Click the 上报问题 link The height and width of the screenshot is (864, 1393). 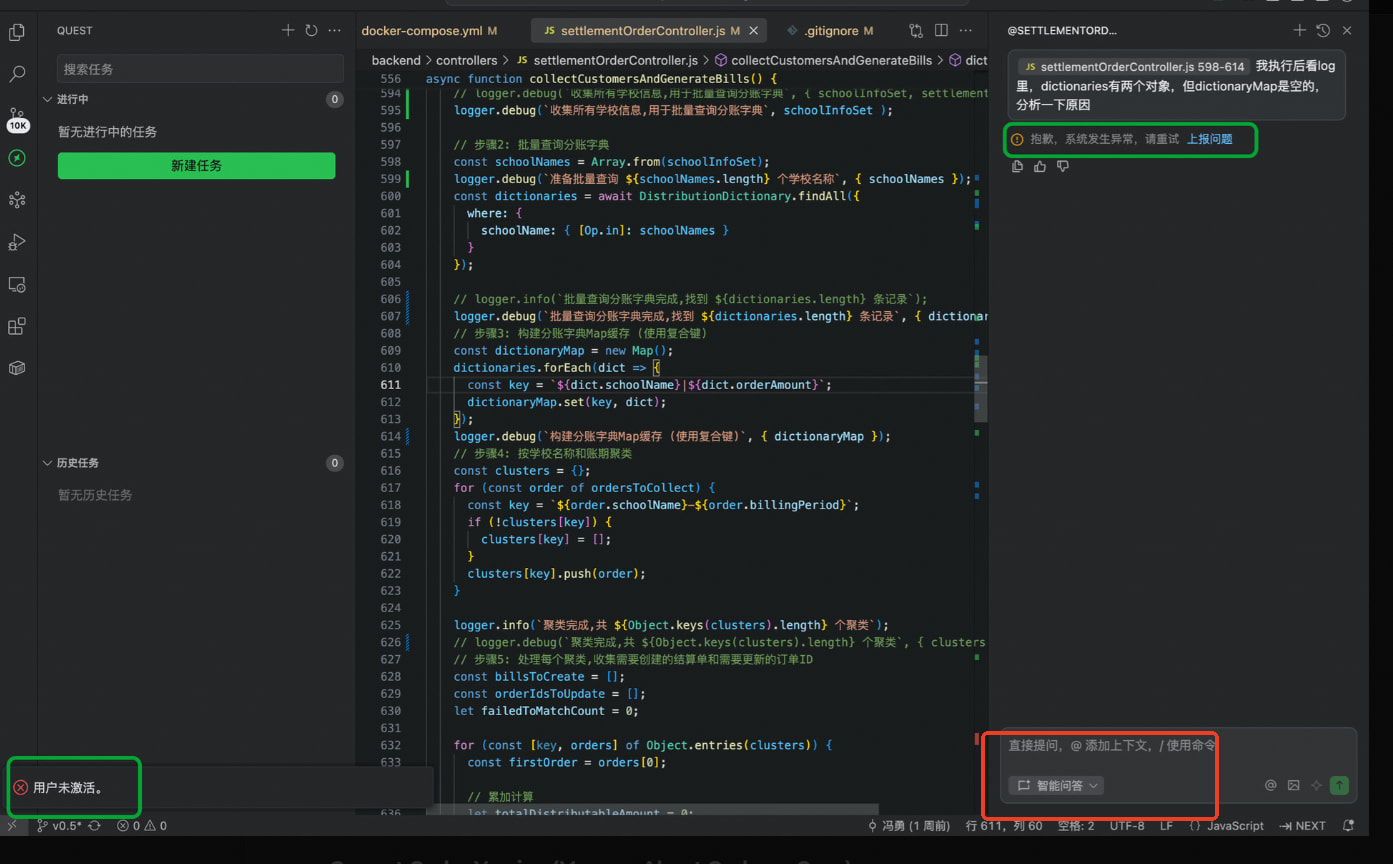(x=1209, y=139)
